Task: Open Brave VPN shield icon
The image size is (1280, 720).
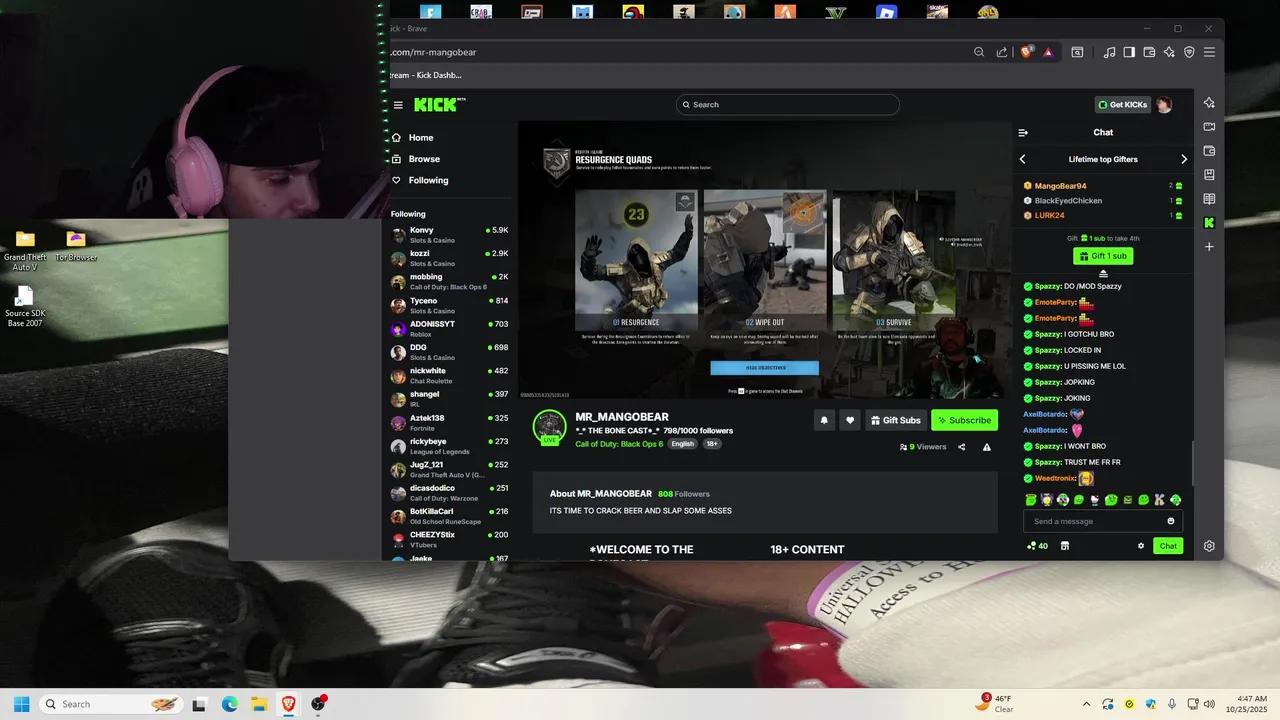Action: [x=1189, y=52]
